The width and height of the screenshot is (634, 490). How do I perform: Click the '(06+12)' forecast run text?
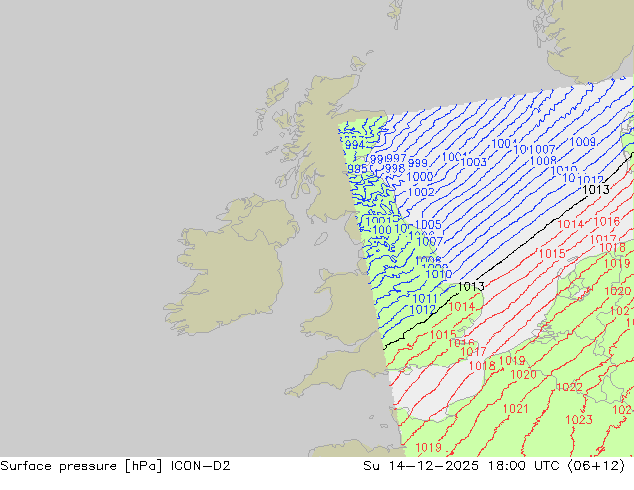point(596,466)
